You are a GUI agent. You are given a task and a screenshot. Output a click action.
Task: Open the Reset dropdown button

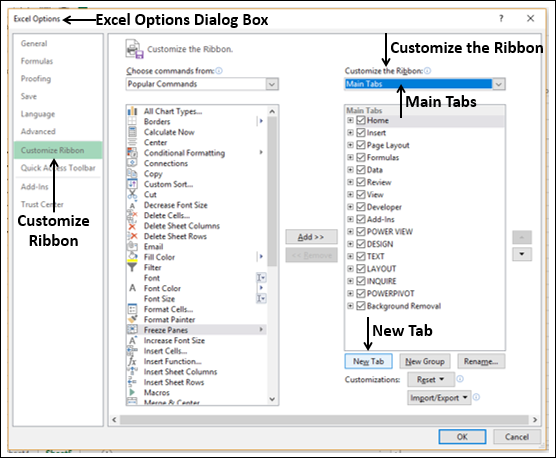[x=431, y=379]
